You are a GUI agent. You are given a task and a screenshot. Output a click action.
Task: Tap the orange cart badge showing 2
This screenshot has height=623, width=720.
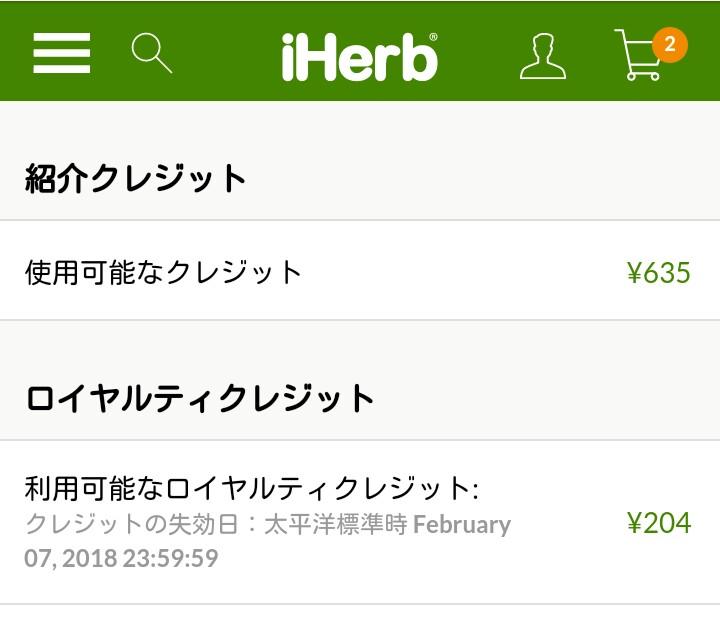click(669, 44)
